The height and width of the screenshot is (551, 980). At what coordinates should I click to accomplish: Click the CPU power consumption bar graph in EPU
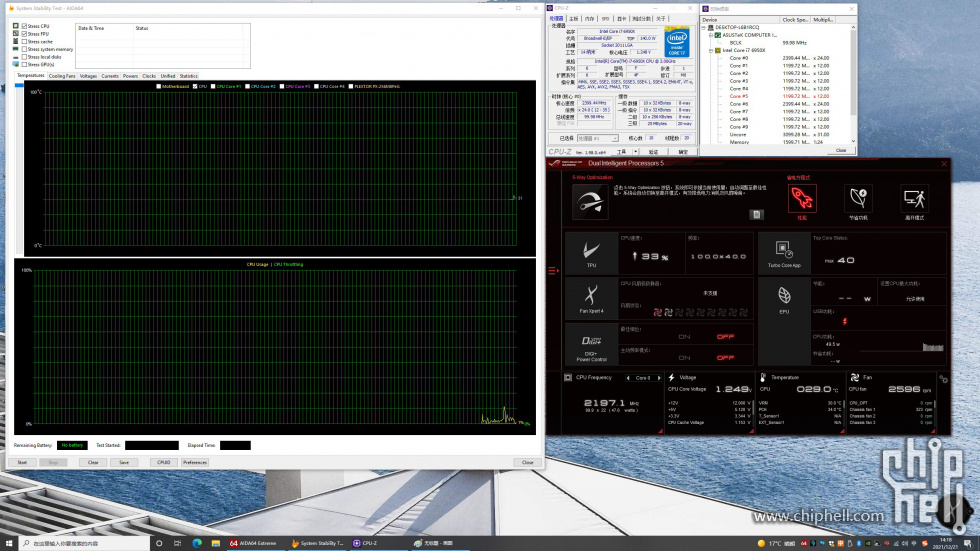coord(932,347)
